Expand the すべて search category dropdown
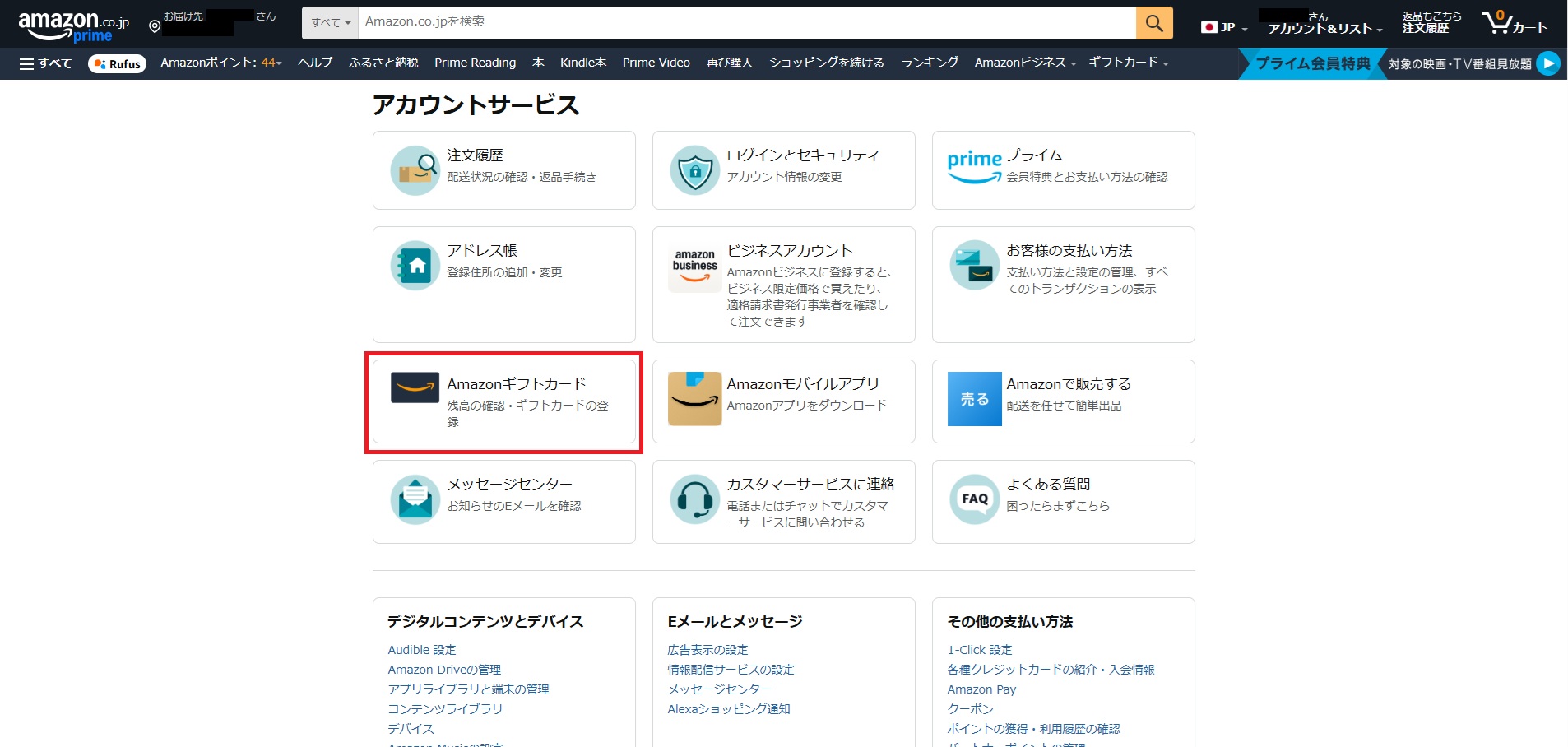This screenshot has height=747, width=1568. (331, 23)
